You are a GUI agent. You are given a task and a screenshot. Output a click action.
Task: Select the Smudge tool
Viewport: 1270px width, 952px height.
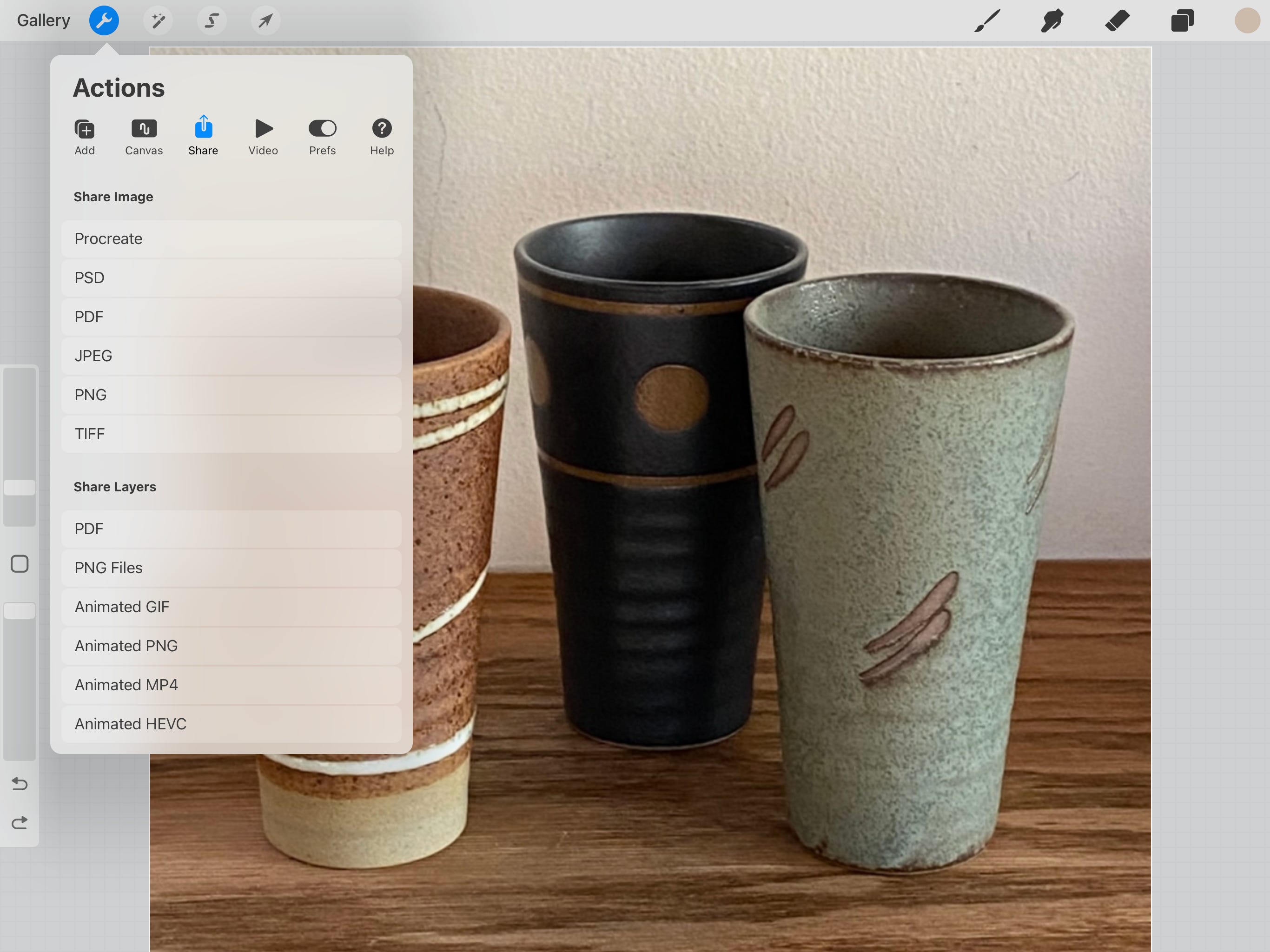[x=1052, y=20]
